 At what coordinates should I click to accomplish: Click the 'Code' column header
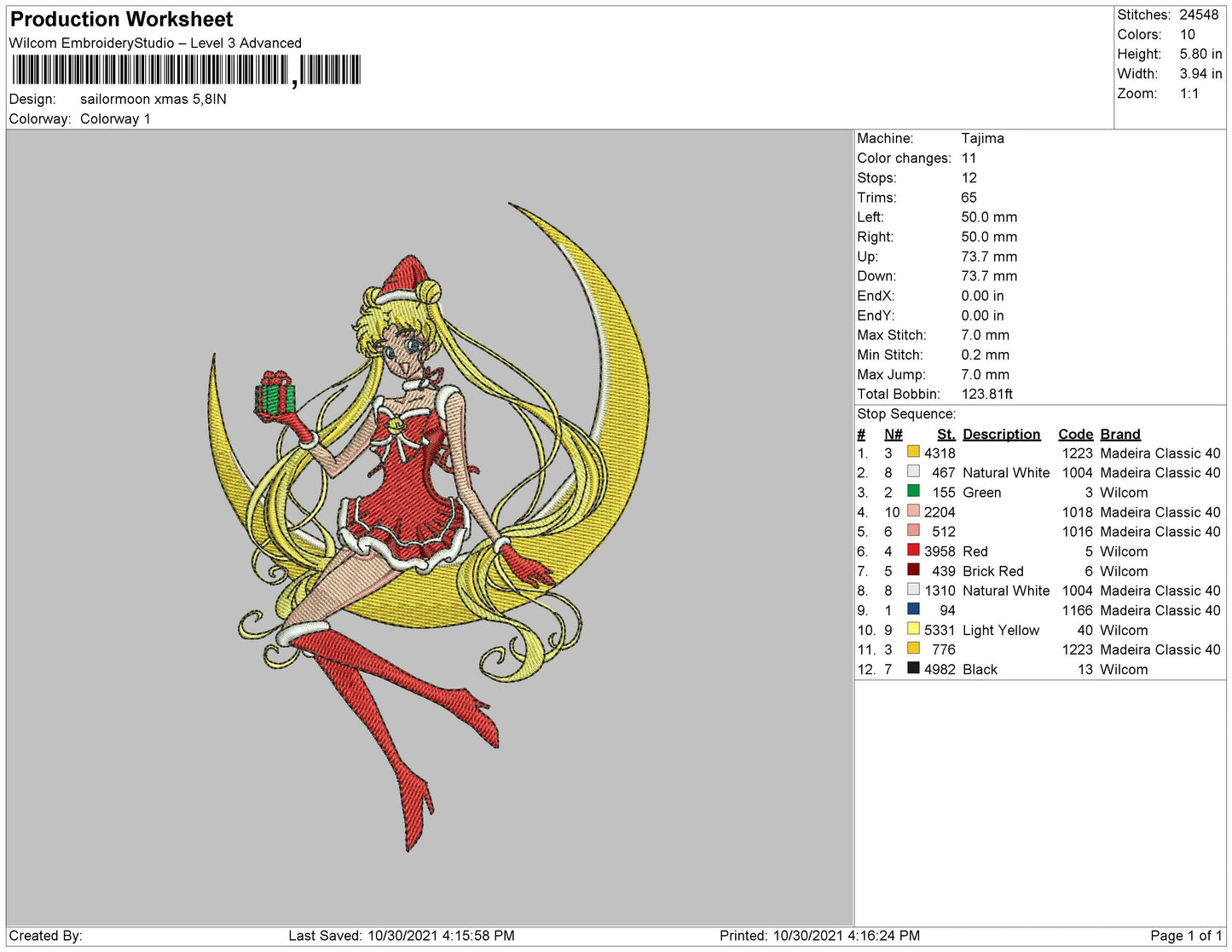pos(1075,434)
